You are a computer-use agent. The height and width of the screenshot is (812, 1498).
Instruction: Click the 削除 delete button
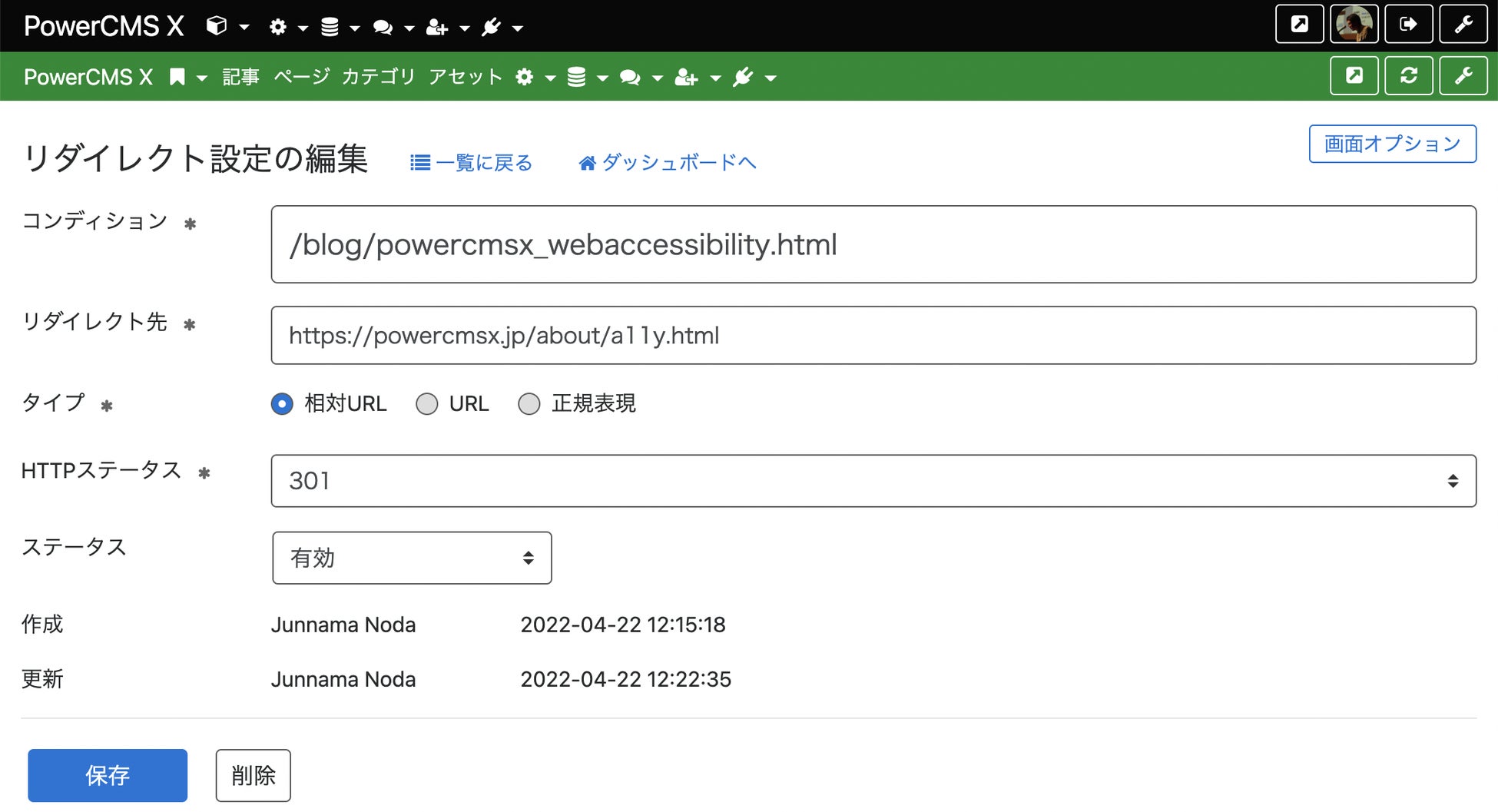pyautogui.click(x=253, y=776)
